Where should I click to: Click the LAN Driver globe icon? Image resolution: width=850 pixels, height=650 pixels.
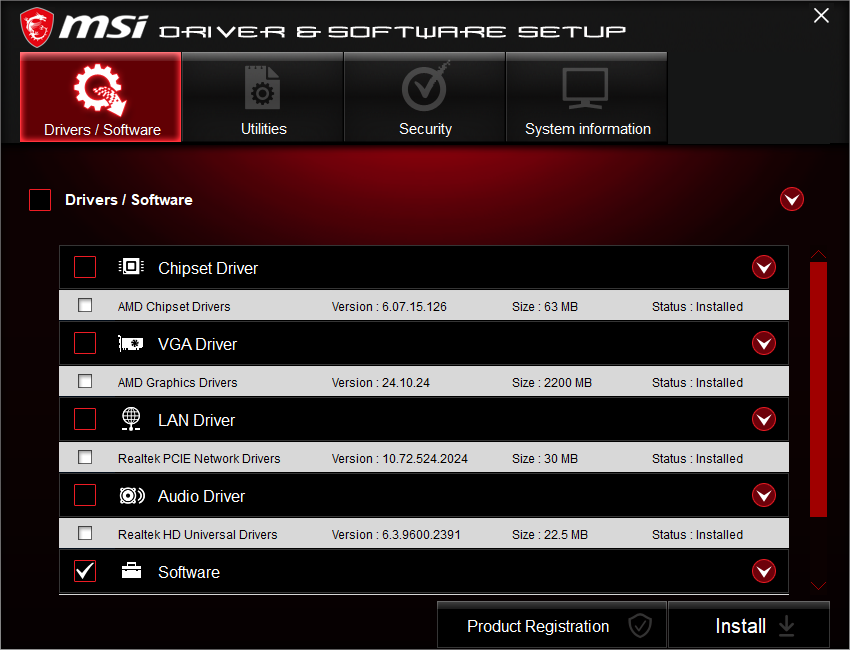131,419
